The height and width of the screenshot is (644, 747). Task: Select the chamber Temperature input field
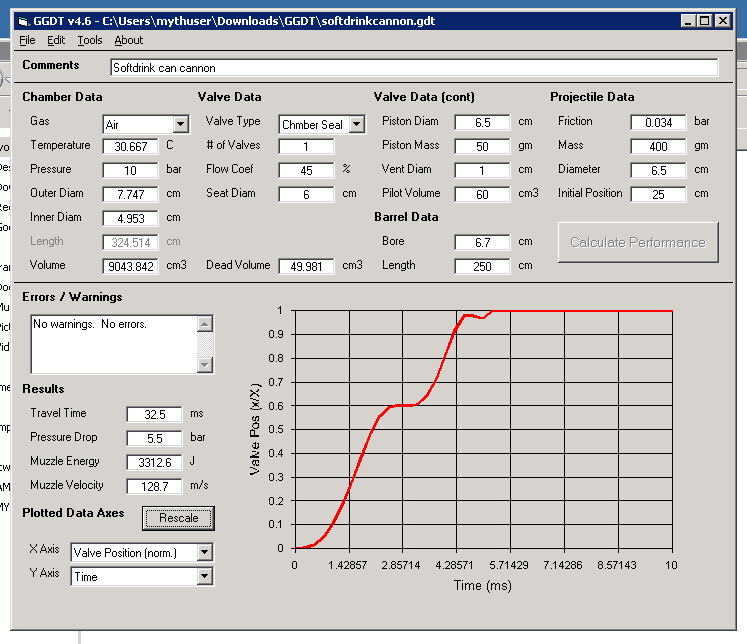tap(131, 146)
